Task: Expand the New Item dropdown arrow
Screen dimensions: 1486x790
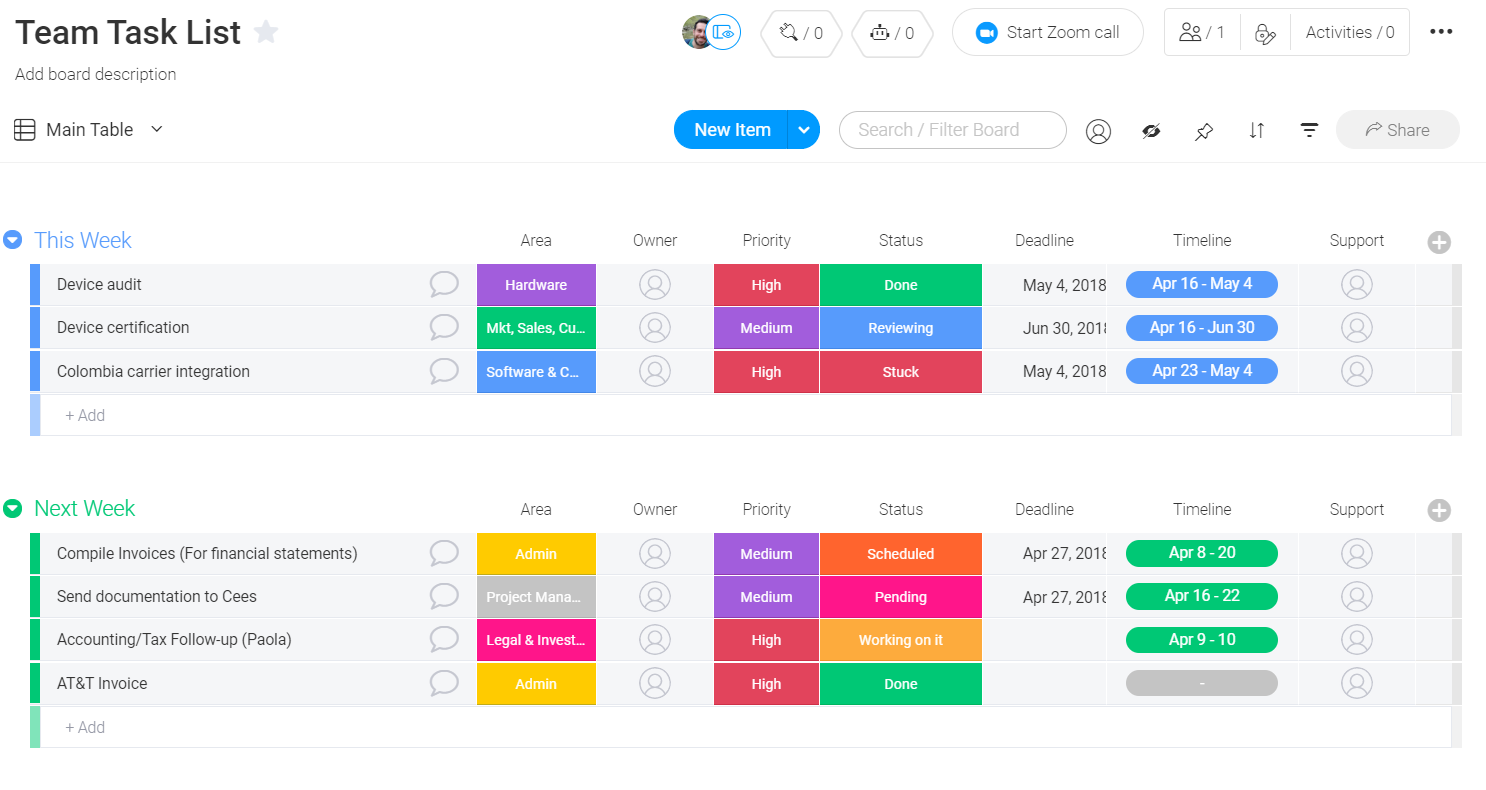Action: (x=804, y=130)
